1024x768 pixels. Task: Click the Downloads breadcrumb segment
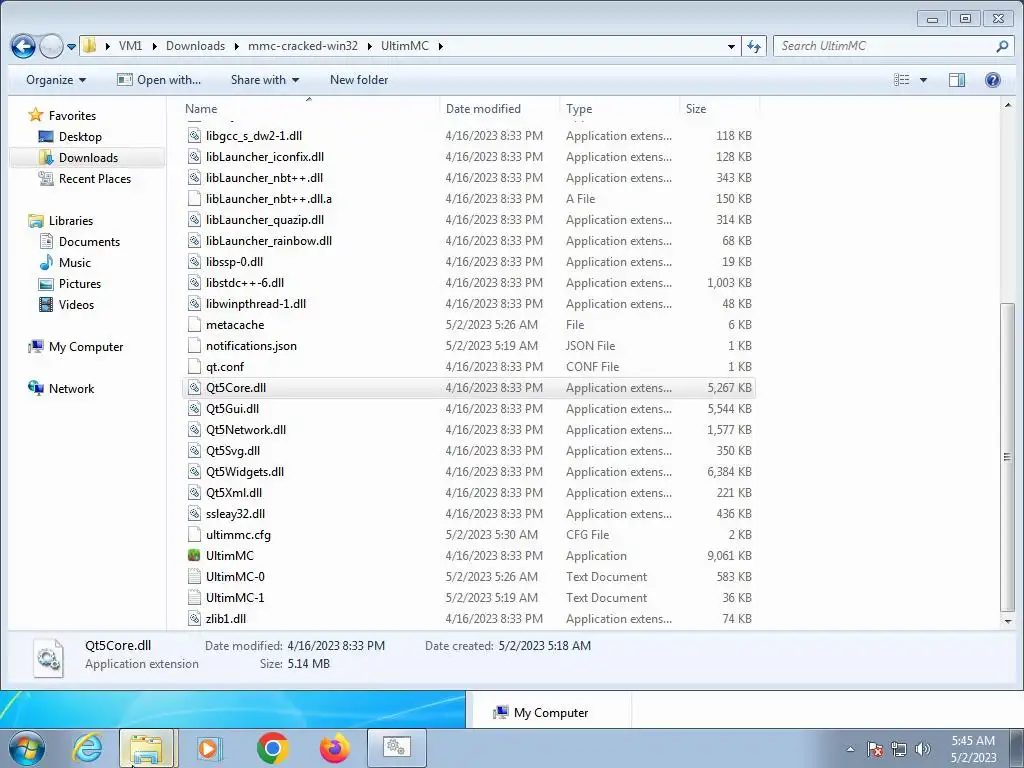[x=195, y=46]
